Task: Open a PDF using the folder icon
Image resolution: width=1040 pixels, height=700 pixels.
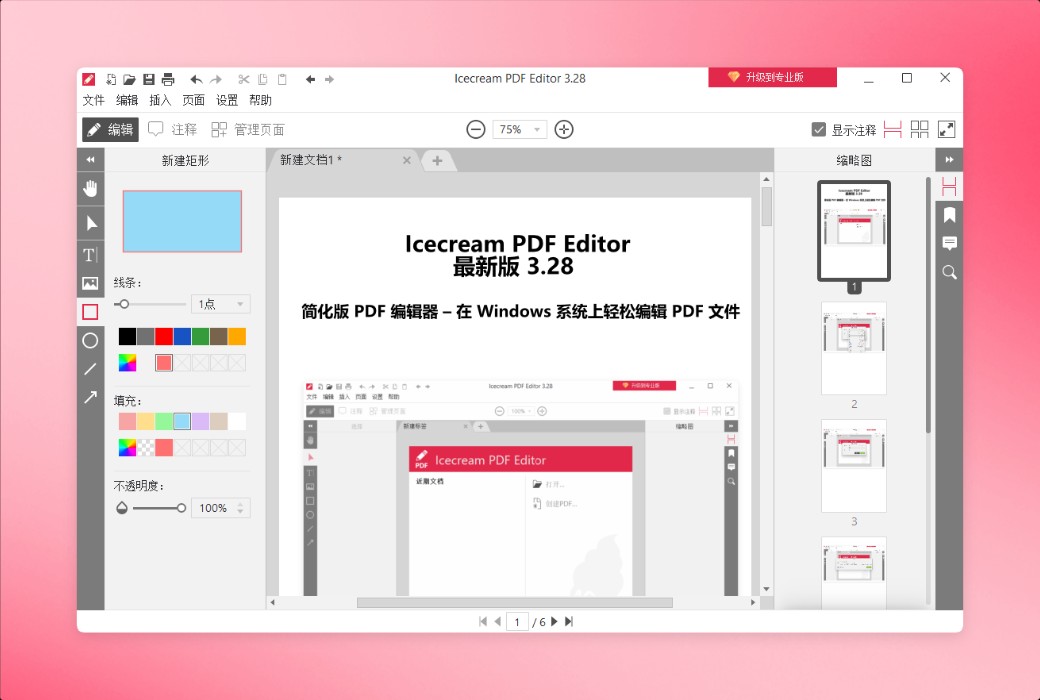Action: (129, 79)
